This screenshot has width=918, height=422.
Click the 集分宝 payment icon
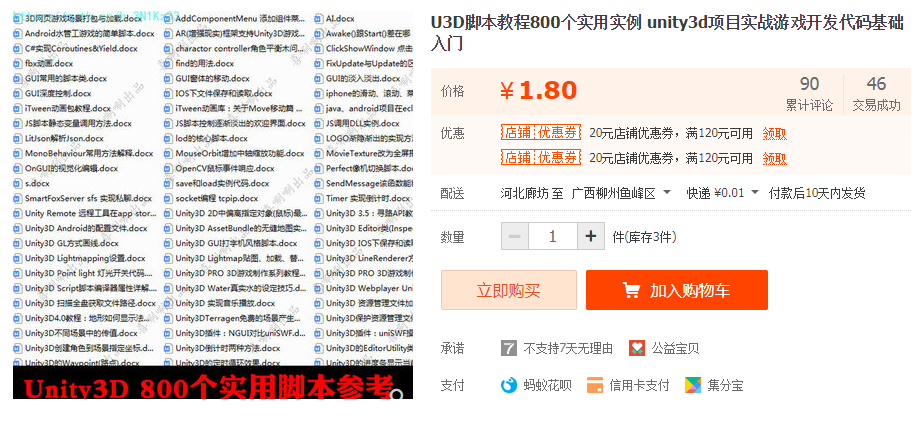tap(693, 385)
